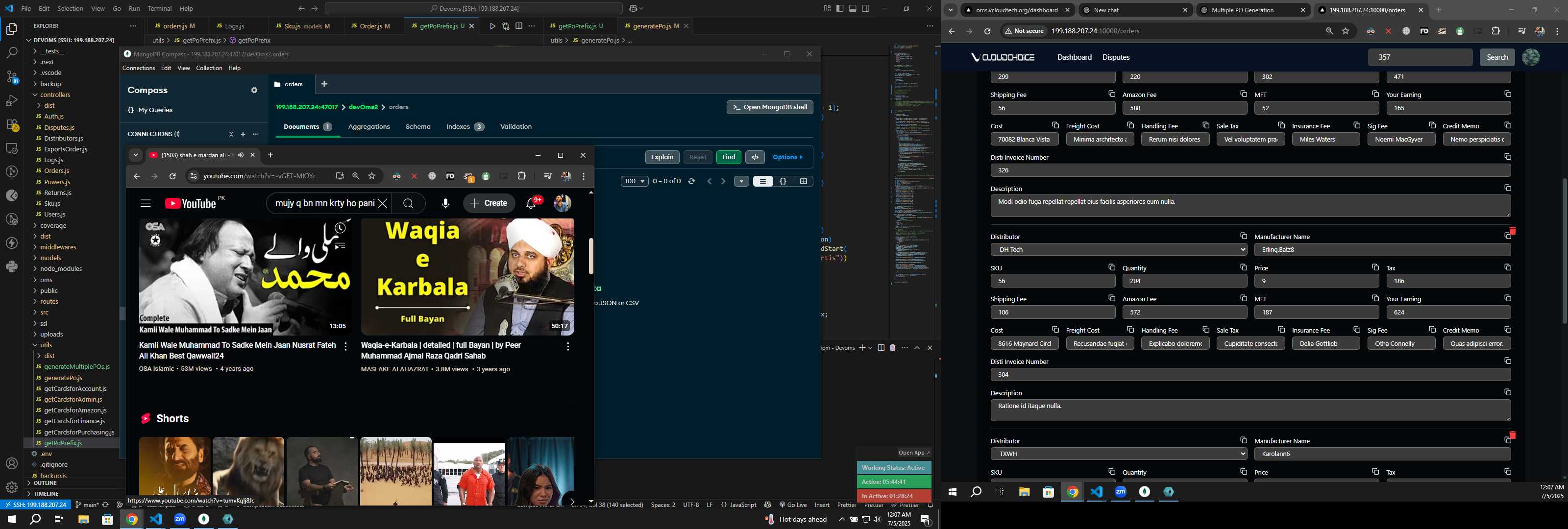Add new connection plus icon in Compass
1568x529 pixels.
(243, 134)
